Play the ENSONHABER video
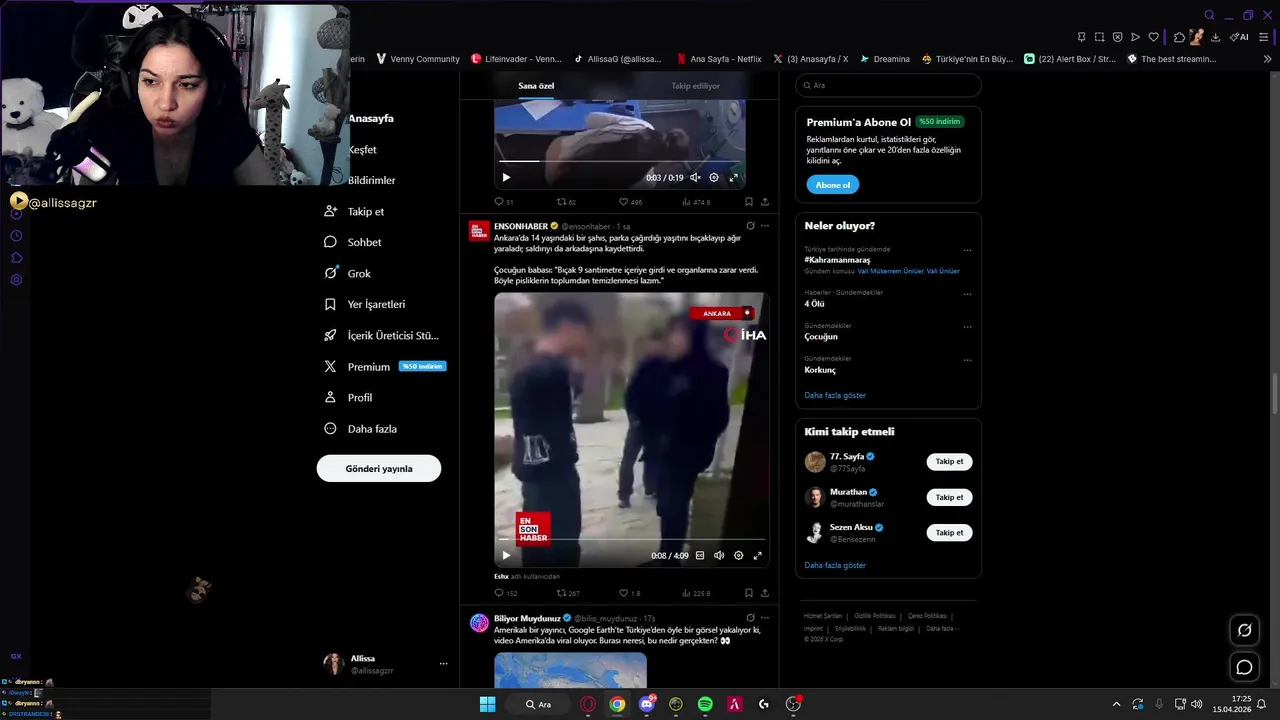Screen dimensions: 1280x720 506,555
